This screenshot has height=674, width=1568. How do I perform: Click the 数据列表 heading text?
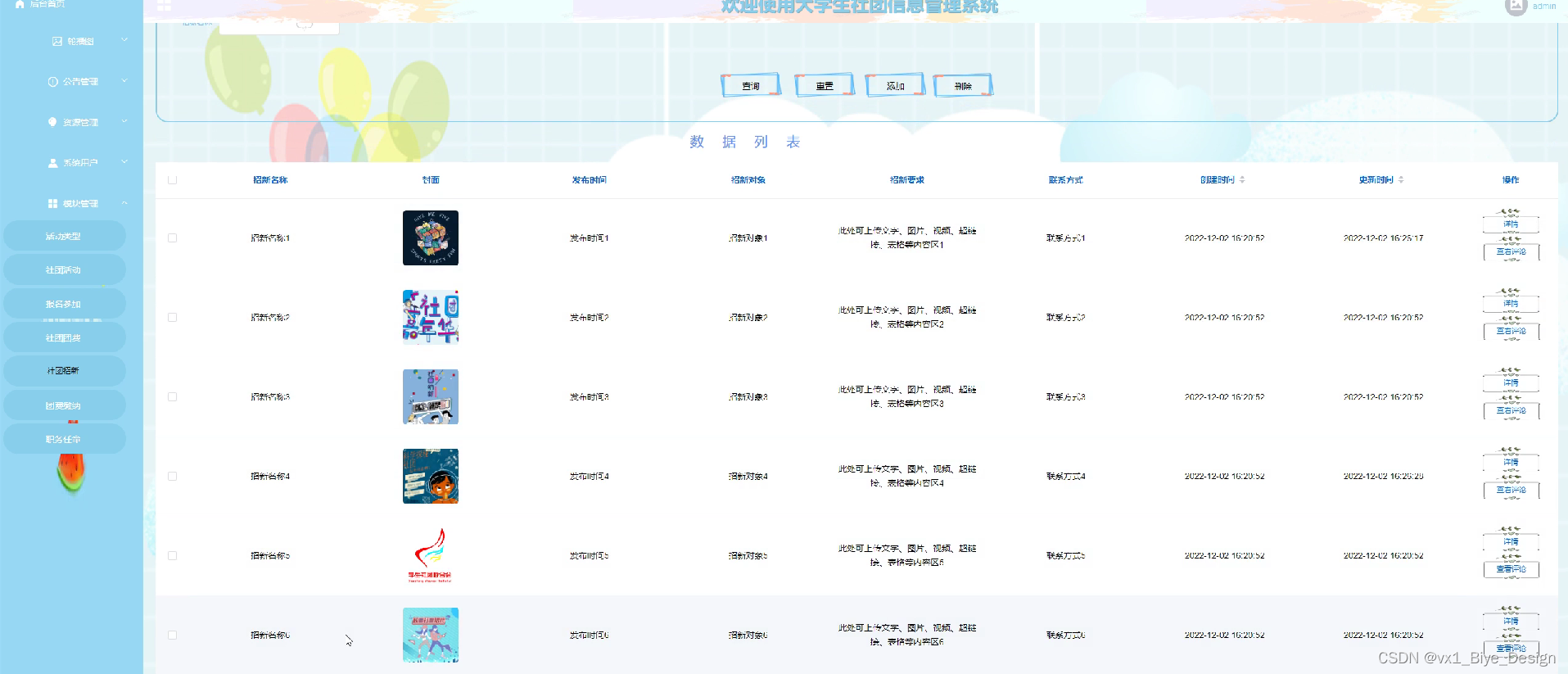click(744, 142)
